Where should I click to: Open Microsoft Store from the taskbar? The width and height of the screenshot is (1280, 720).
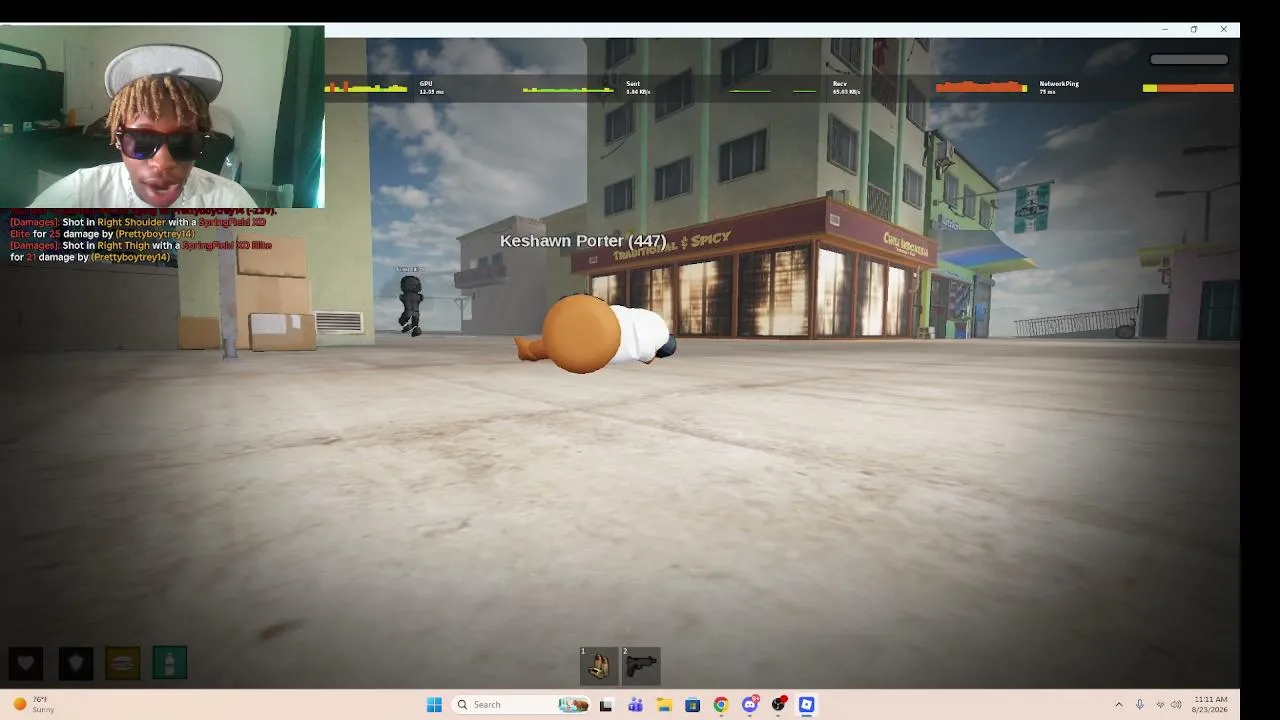[692, 705]
